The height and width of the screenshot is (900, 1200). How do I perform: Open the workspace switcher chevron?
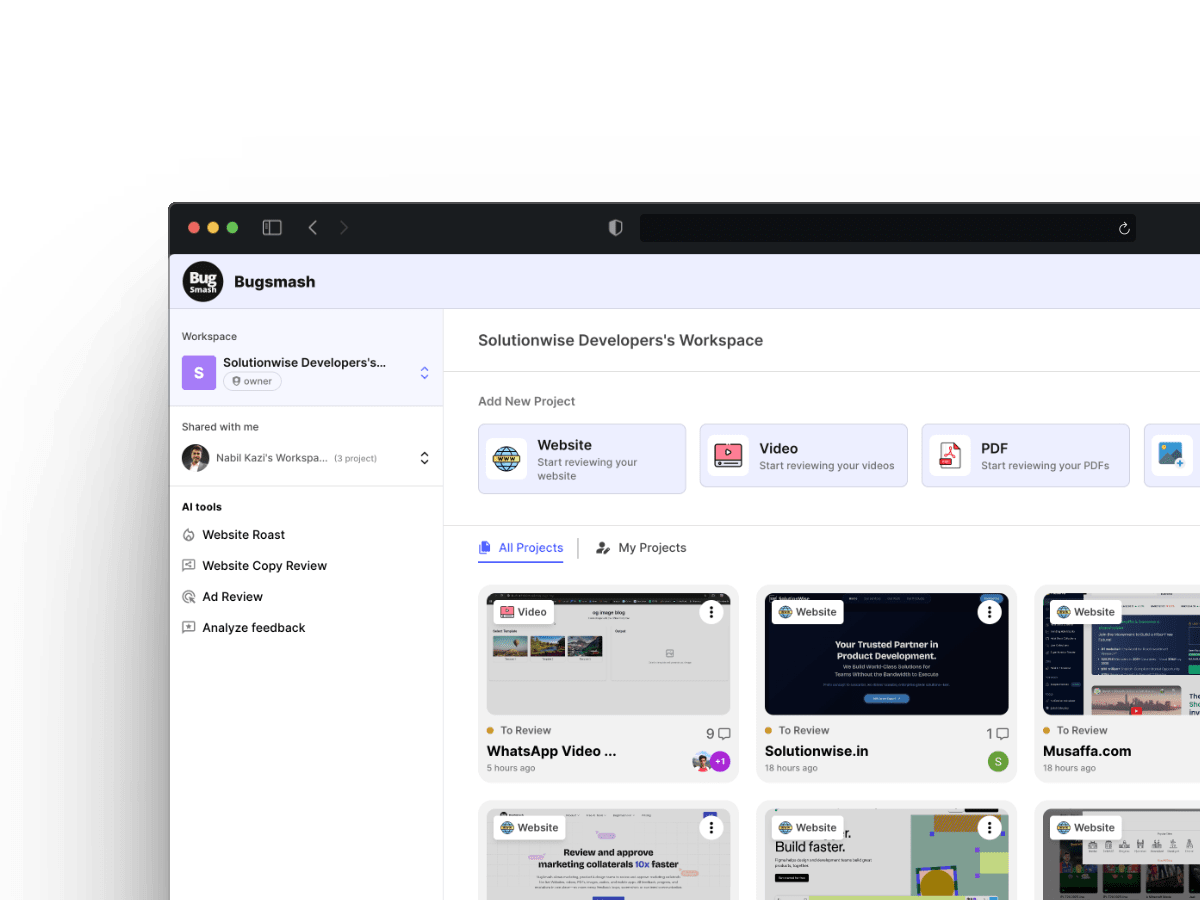pyautogui.click(x=424, y=372)
